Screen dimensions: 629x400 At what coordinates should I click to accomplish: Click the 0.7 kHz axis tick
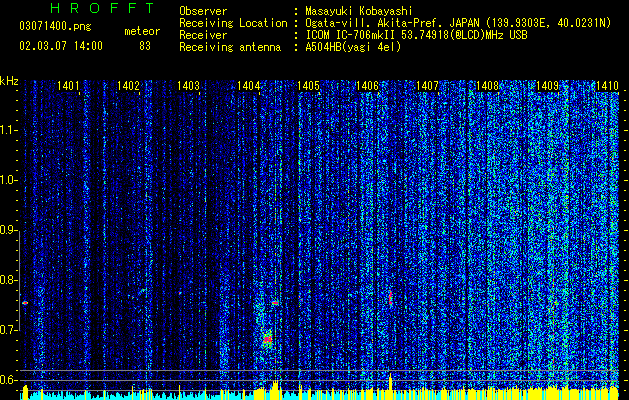click(x=8, y=330)
